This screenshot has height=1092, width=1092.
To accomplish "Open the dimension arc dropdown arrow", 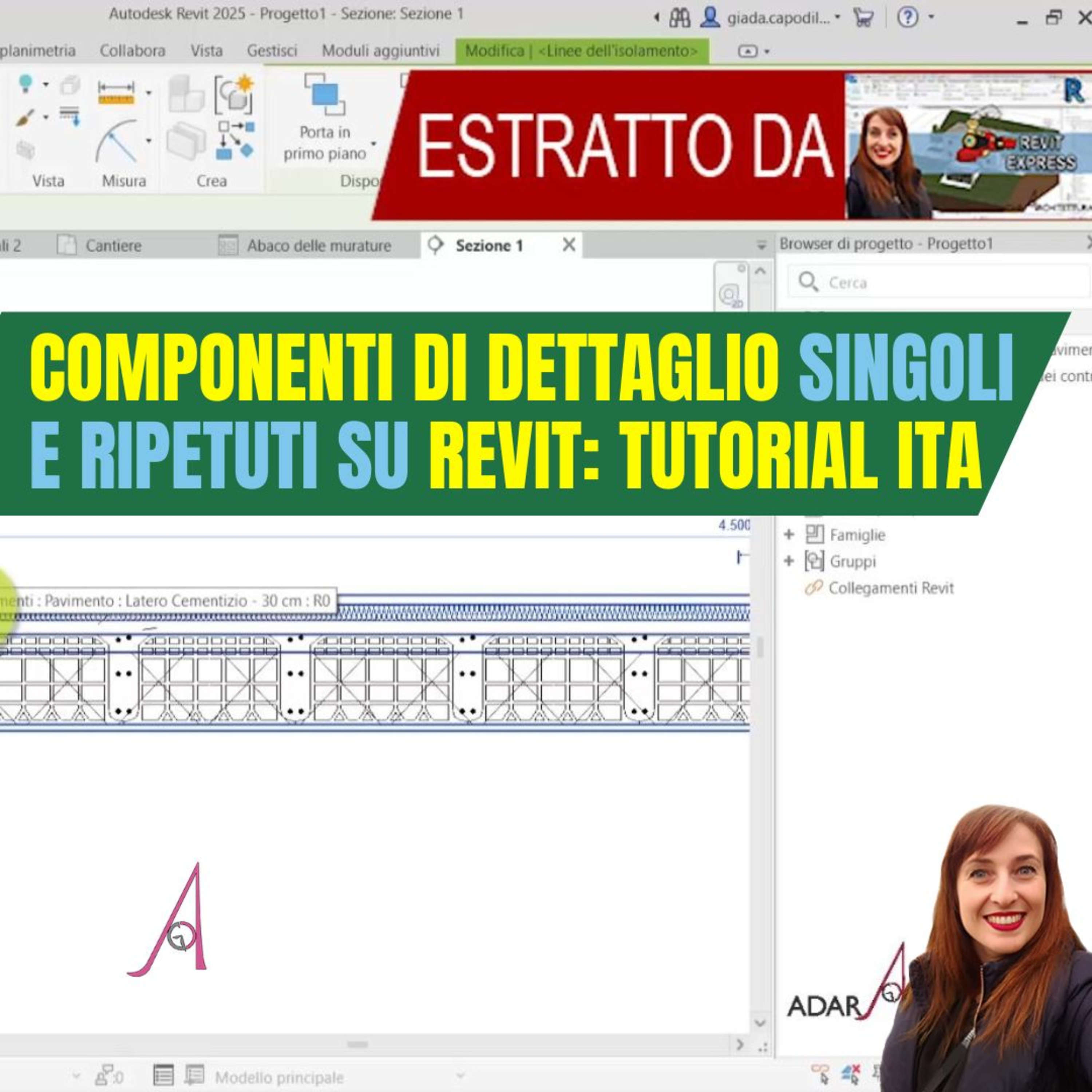I will [148, 140].
